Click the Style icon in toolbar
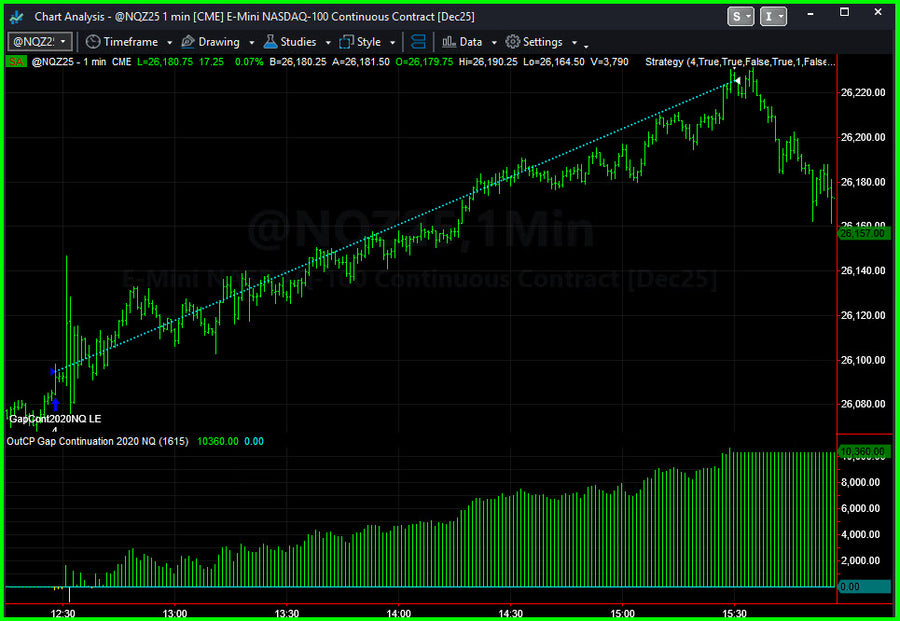900x621 pixels. pyautogui.click(x=347, y=42)
